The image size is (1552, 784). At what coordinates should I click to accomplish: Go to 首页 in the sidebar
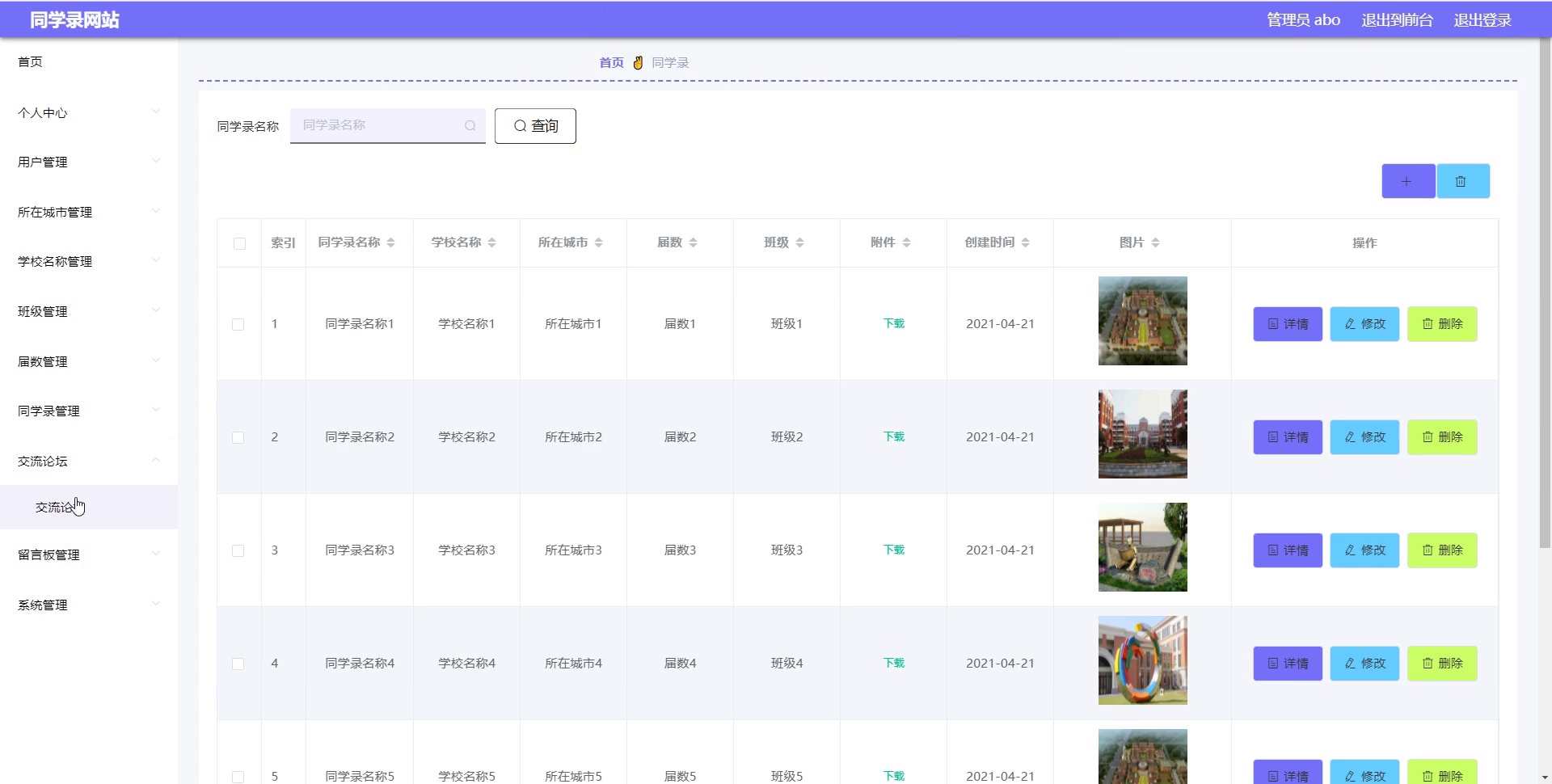tap(89, 61)
